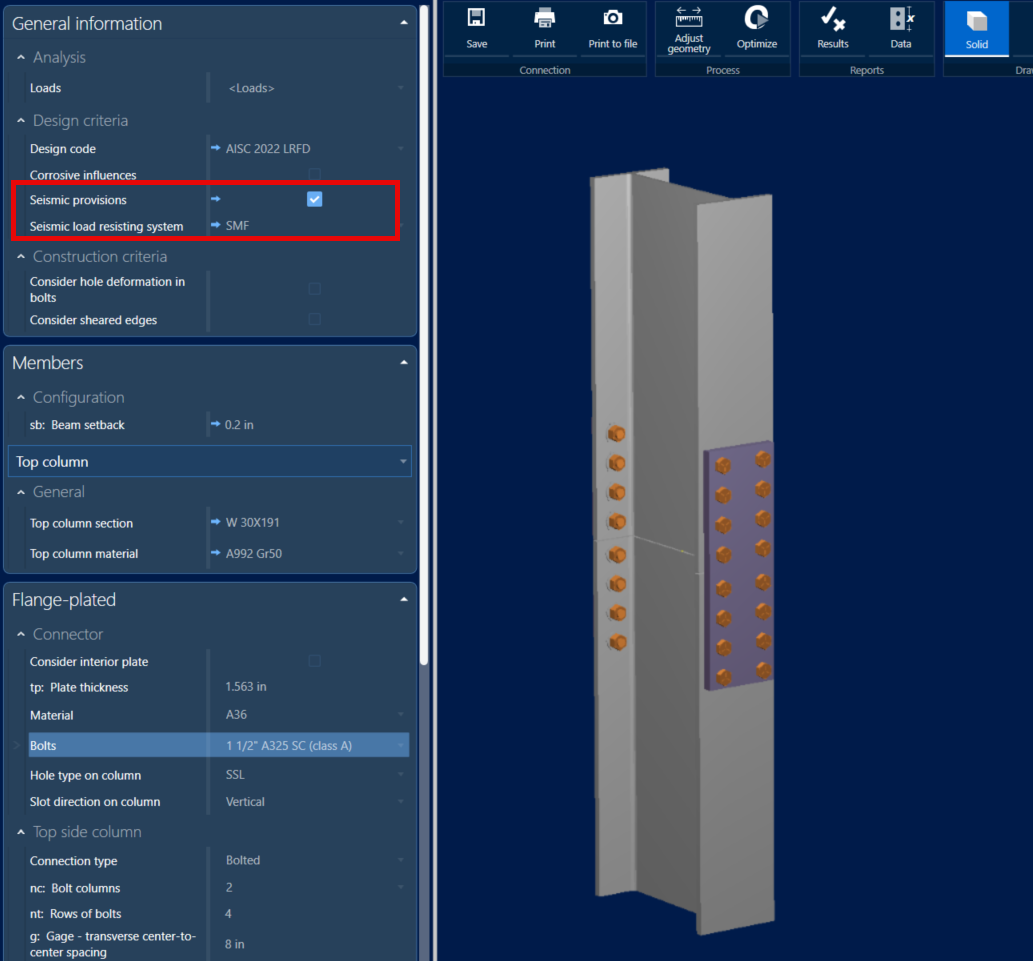The width and height of the screenshot is (1033, 961).
Task: Tick Consider interior plate checkbox
Action: 315,662
